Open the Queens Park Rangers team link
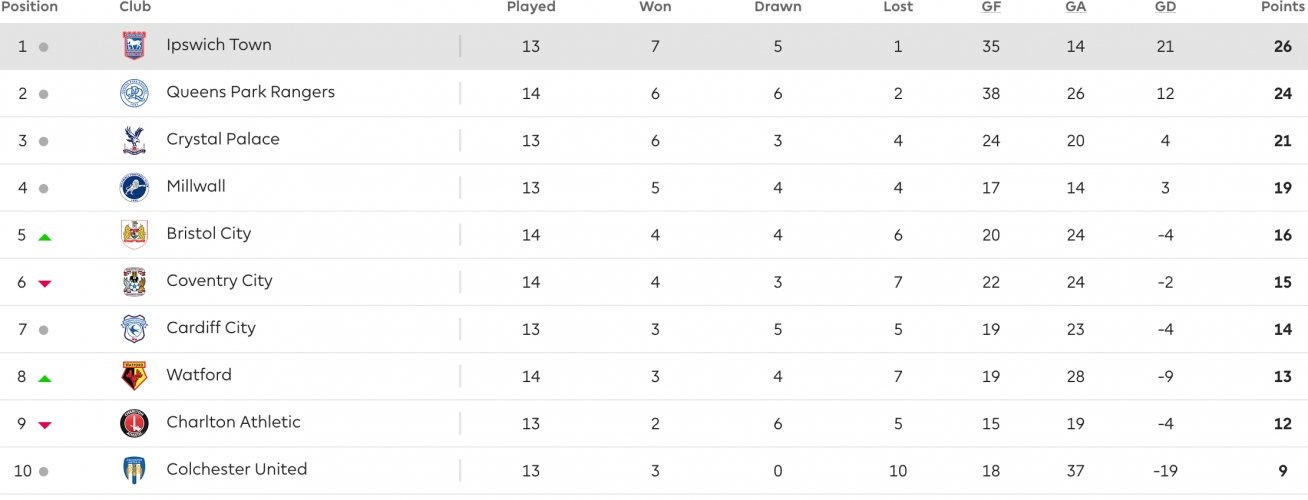 (x=251, y=92)
